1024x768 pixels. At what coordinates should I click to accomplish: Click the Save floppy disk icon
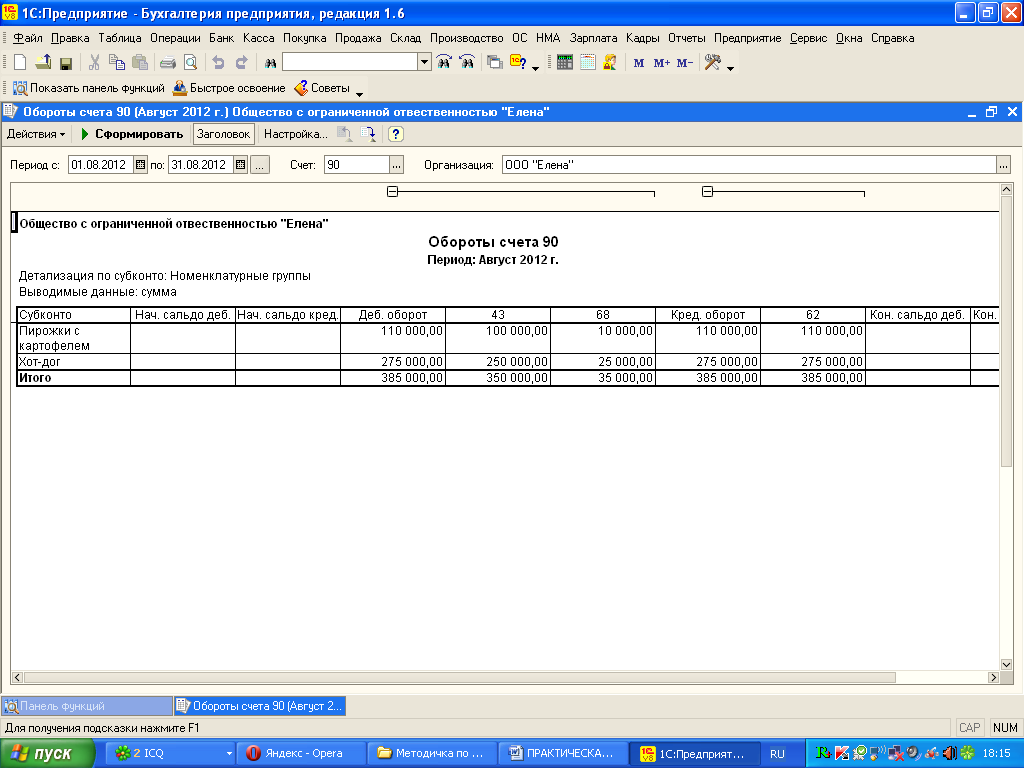(65, 63)
